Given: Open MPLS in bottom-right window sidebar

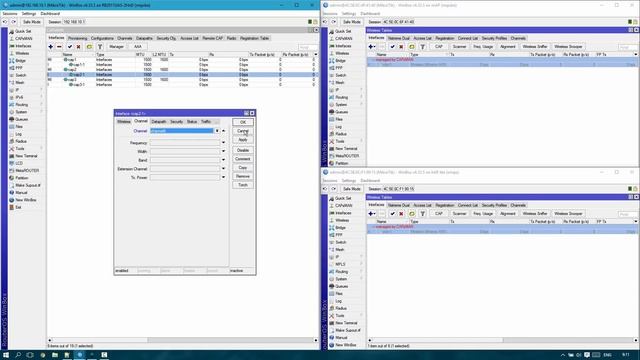Looking at the screenshot, I should point(340,264).
